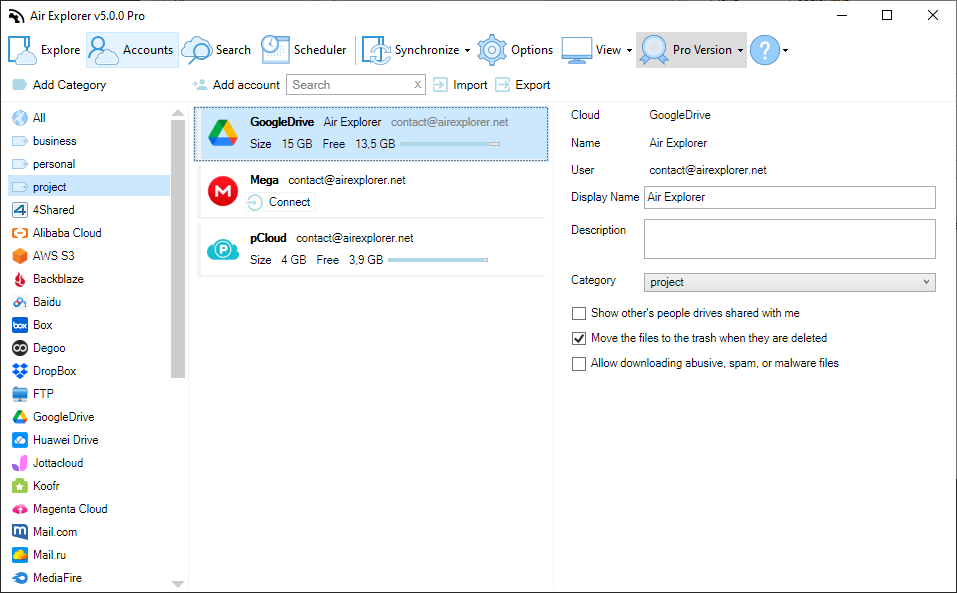Select the personal category
Screen dimensions: 957x593
89,164
